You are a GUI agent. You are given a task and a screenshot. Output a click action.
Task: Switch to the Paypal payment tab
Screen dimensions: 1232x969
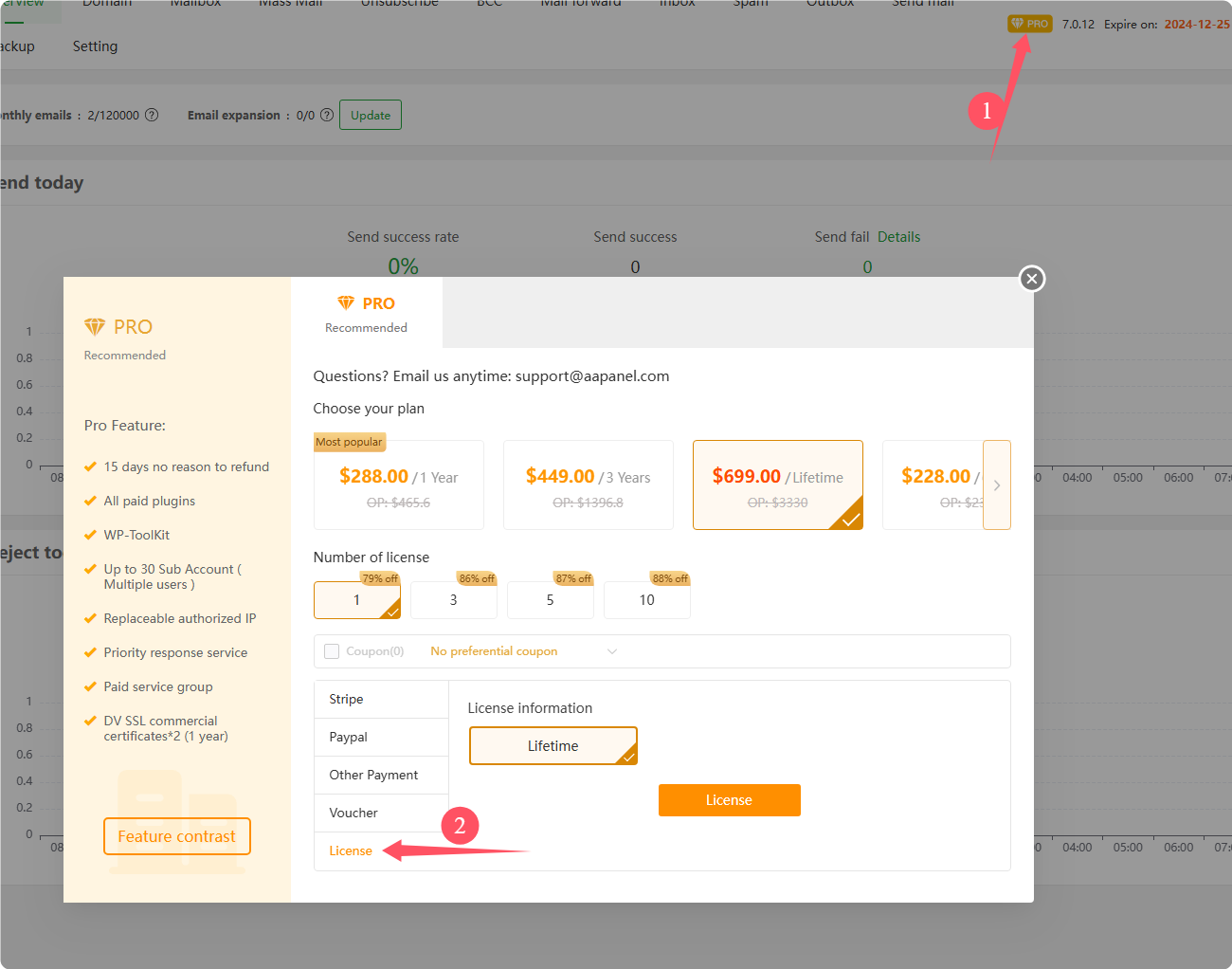point(381,738)
